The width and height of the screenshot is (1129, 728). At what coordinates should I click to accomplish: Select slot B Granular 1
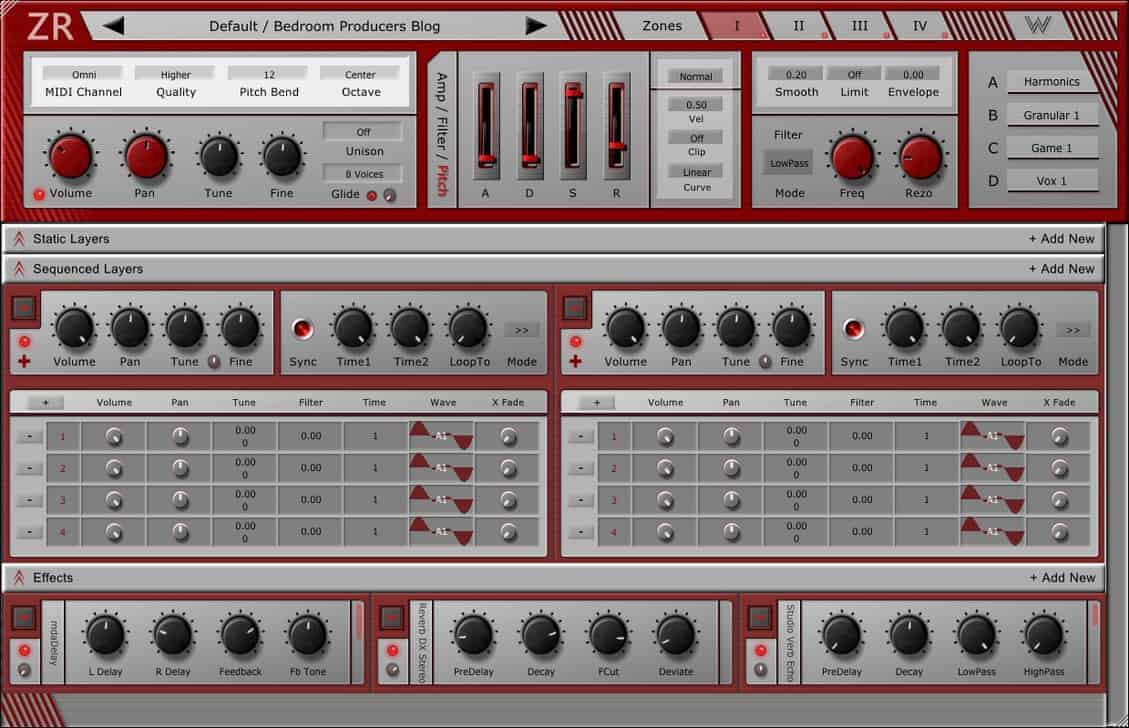[1051, 114]
